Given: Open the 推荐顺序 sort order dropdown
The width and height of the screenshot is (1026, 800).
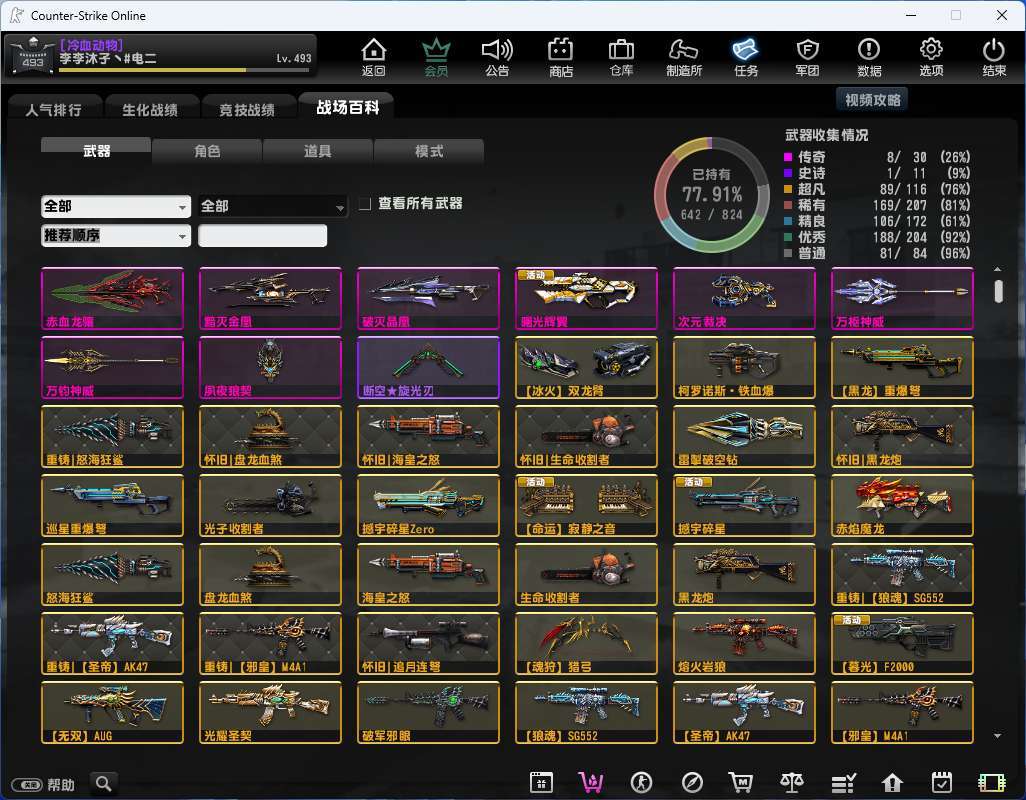Looking at the screenshot, I should (x=116, y=235).
